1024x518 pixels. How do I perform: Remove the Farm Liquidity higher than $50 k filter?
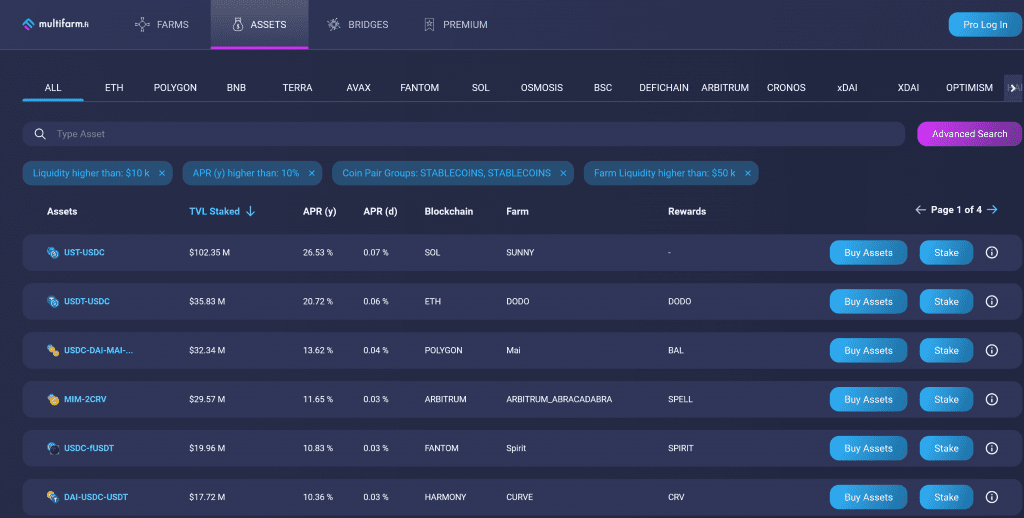pyautogui.click(x=748, y=173)
